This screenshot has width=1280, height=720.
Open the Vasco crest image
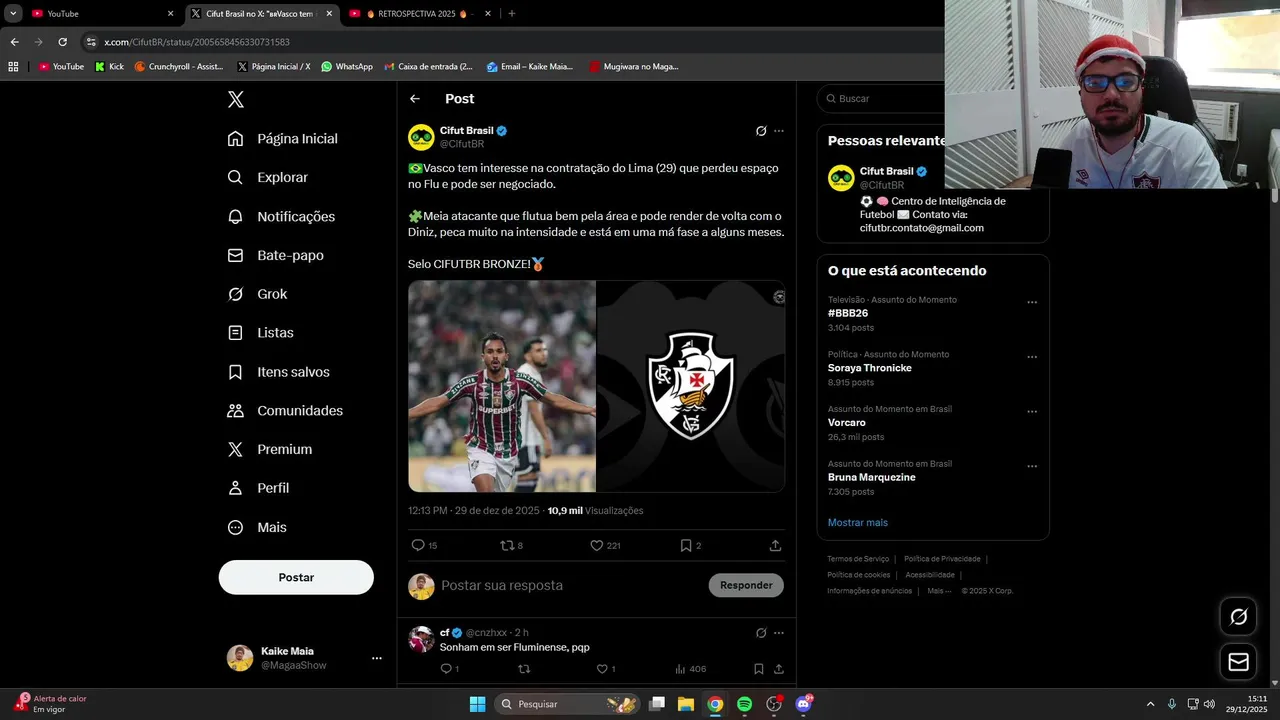tap(691, 386)
